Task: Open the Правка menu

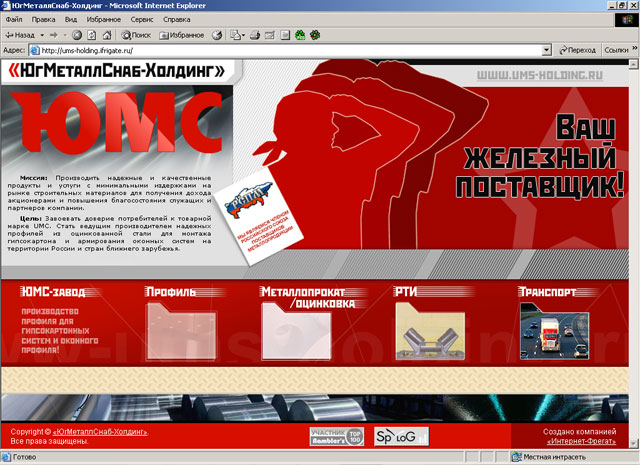Action: click(43, 19)
